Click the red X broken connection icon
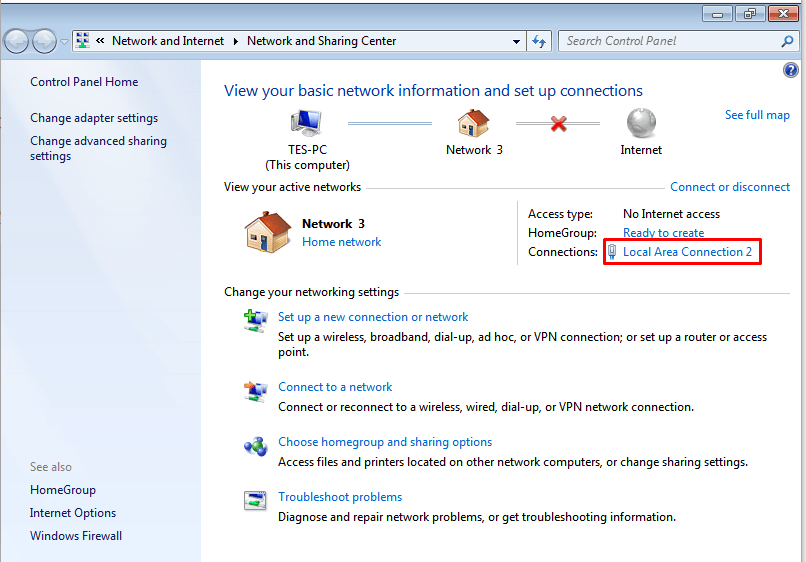The height and width of the screenshot is (562, 806). tap(558, 123)
